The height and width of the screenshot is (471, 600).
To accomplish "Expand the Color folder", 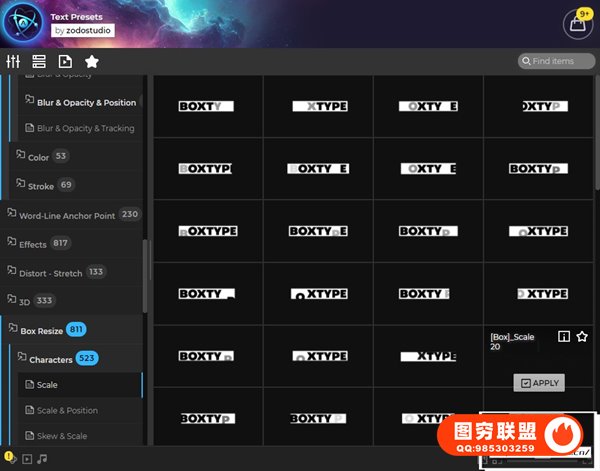I will coord(38,157).
